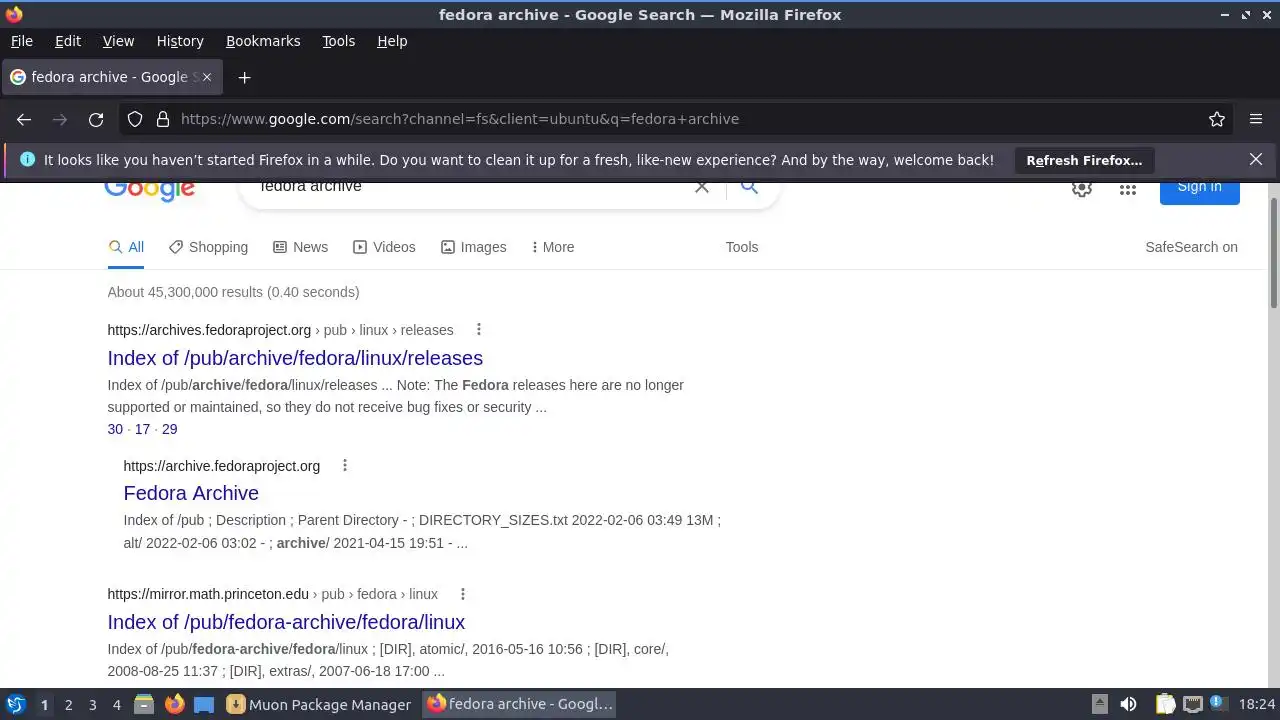The height and width of the screenshot is (720, 1280).
Task: Switch to Images results
Action: coord(474,247)
